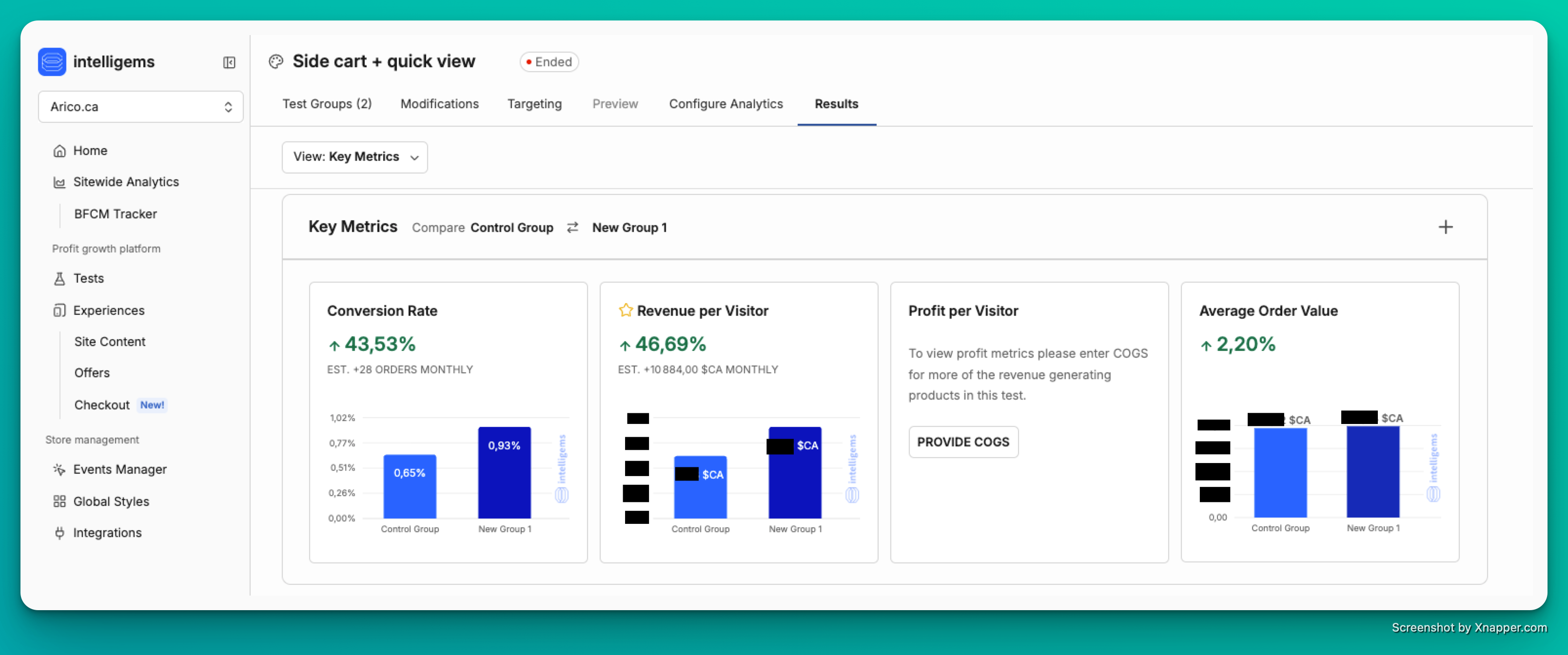Viewport: 1568px width, 655px height.
Task: Click the Events Manager sparkle icon
Action: [59, 469]
